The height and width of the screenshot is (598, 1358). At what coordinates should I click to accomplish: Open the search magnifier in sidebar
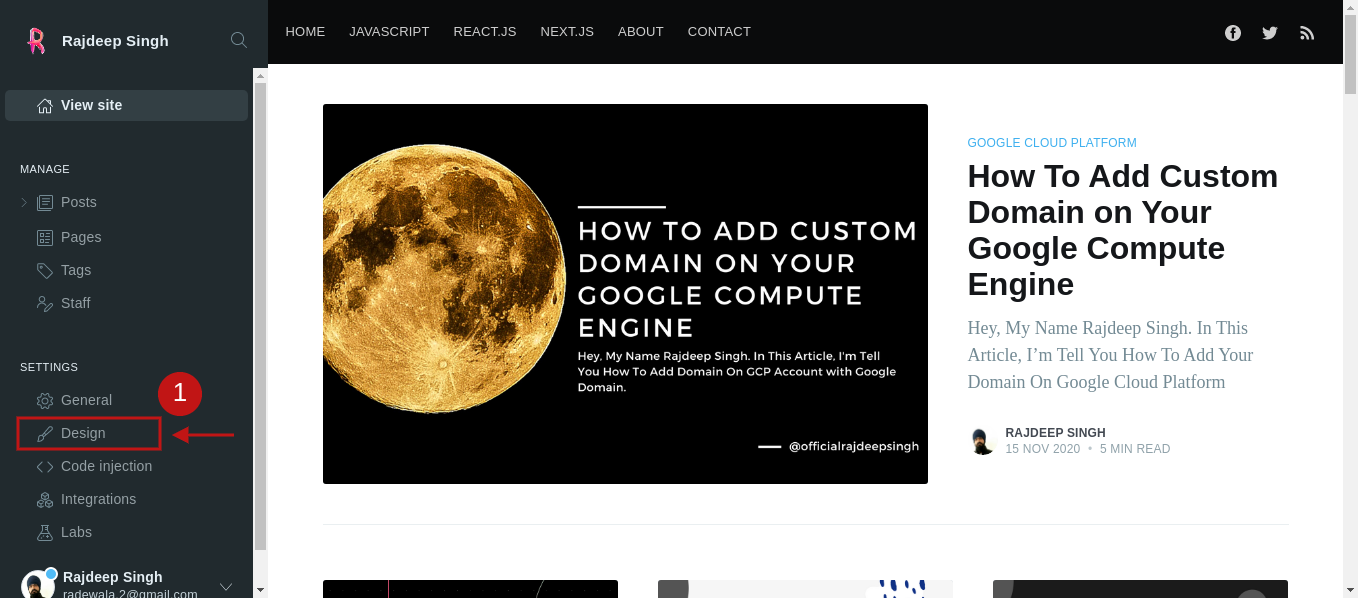tap(239, 40)
